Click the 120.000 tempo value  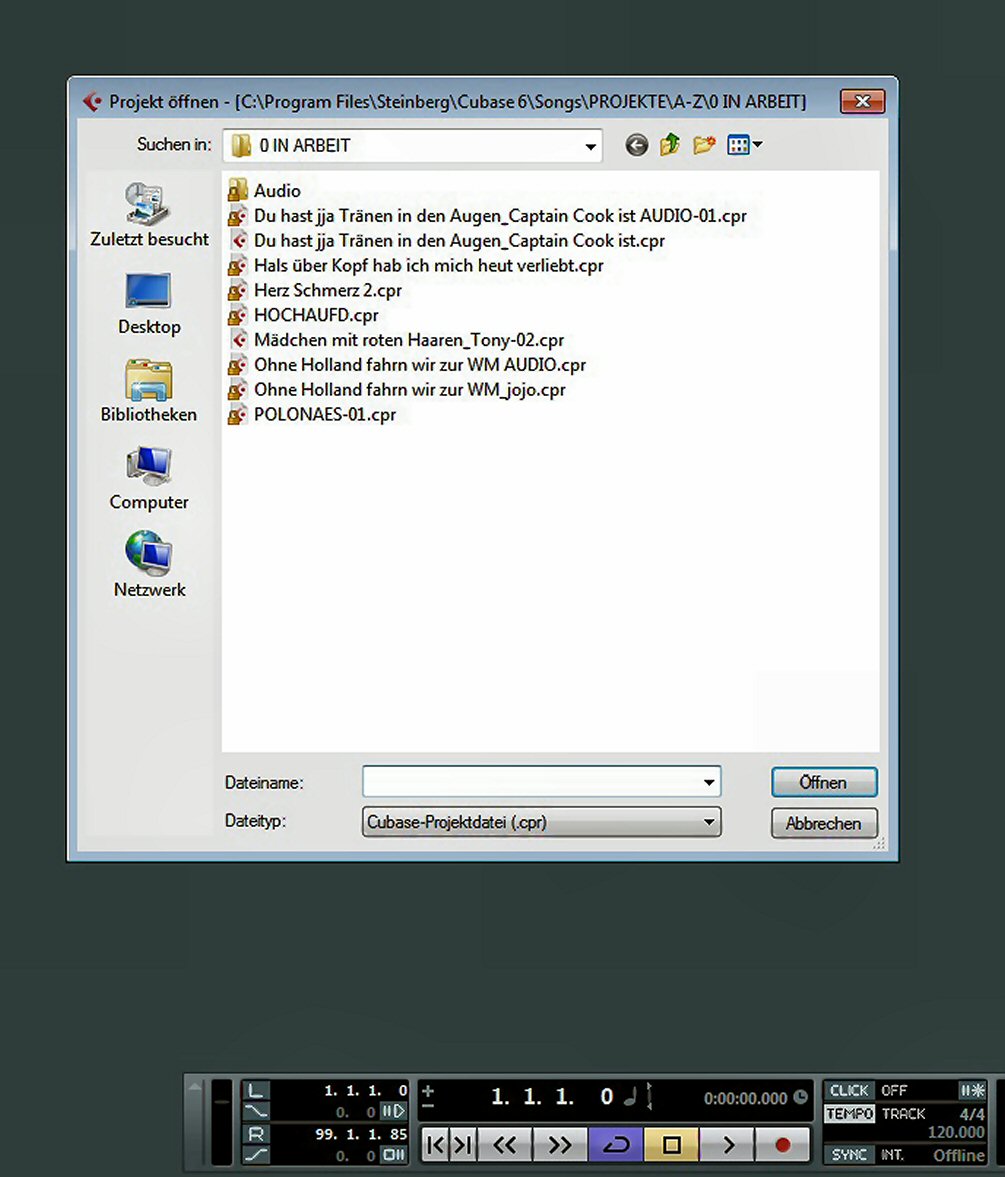[956, 1132]
